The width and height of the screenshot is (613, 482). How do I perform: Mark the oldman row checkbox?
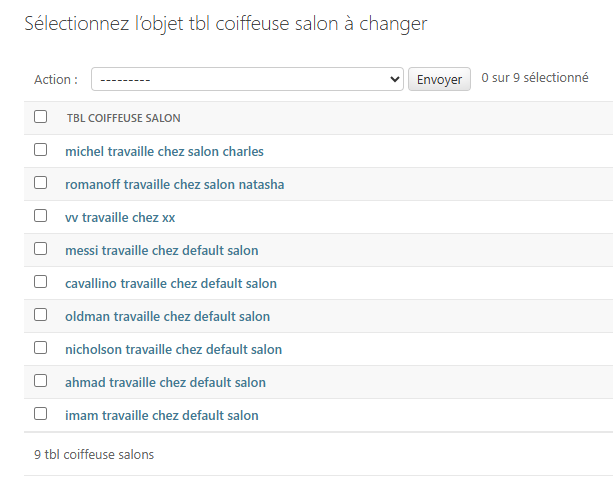coord(41,315)
